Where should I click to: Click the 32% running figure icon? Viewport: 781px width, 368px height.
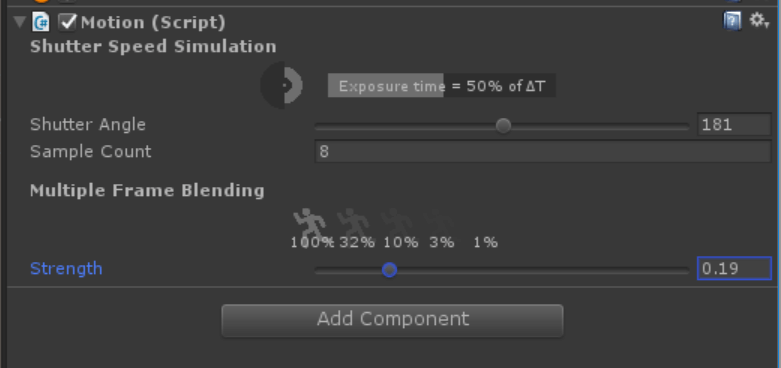pyautogui.click(x=354, y=223)
